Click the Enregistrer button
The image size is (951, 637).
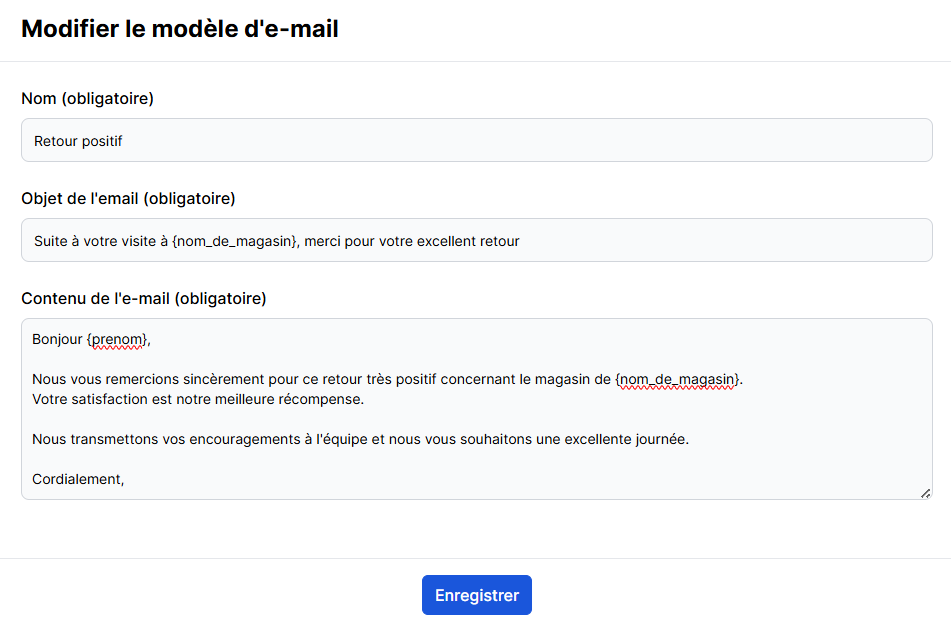click(x=476, y=595)
